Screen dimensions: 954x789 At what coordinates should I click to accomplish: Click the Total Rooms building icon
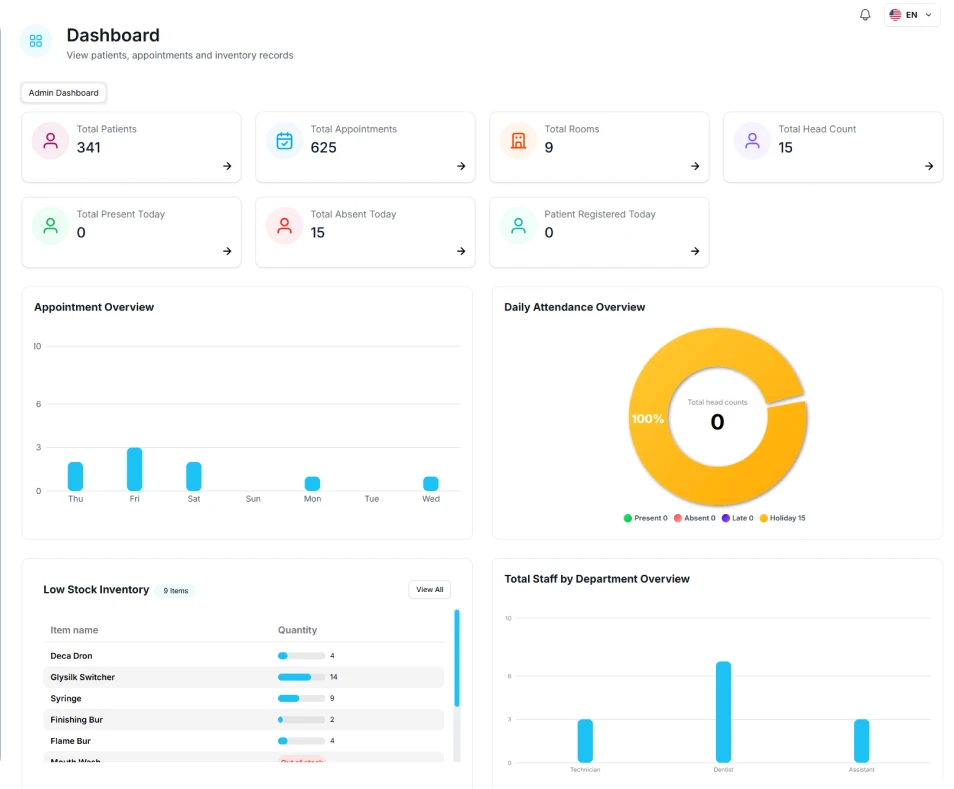(x=518, y=141)
